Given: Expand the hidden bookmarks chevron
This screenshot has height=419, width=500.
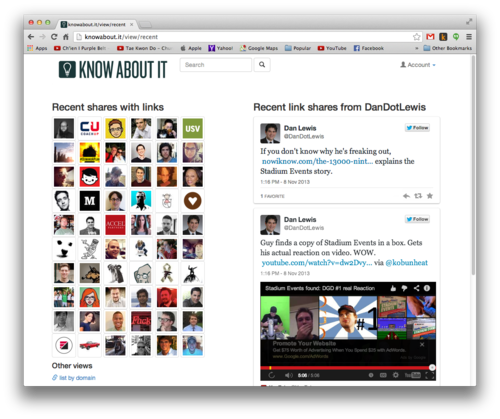Looking at the screenshot, I should pos(416,48).
